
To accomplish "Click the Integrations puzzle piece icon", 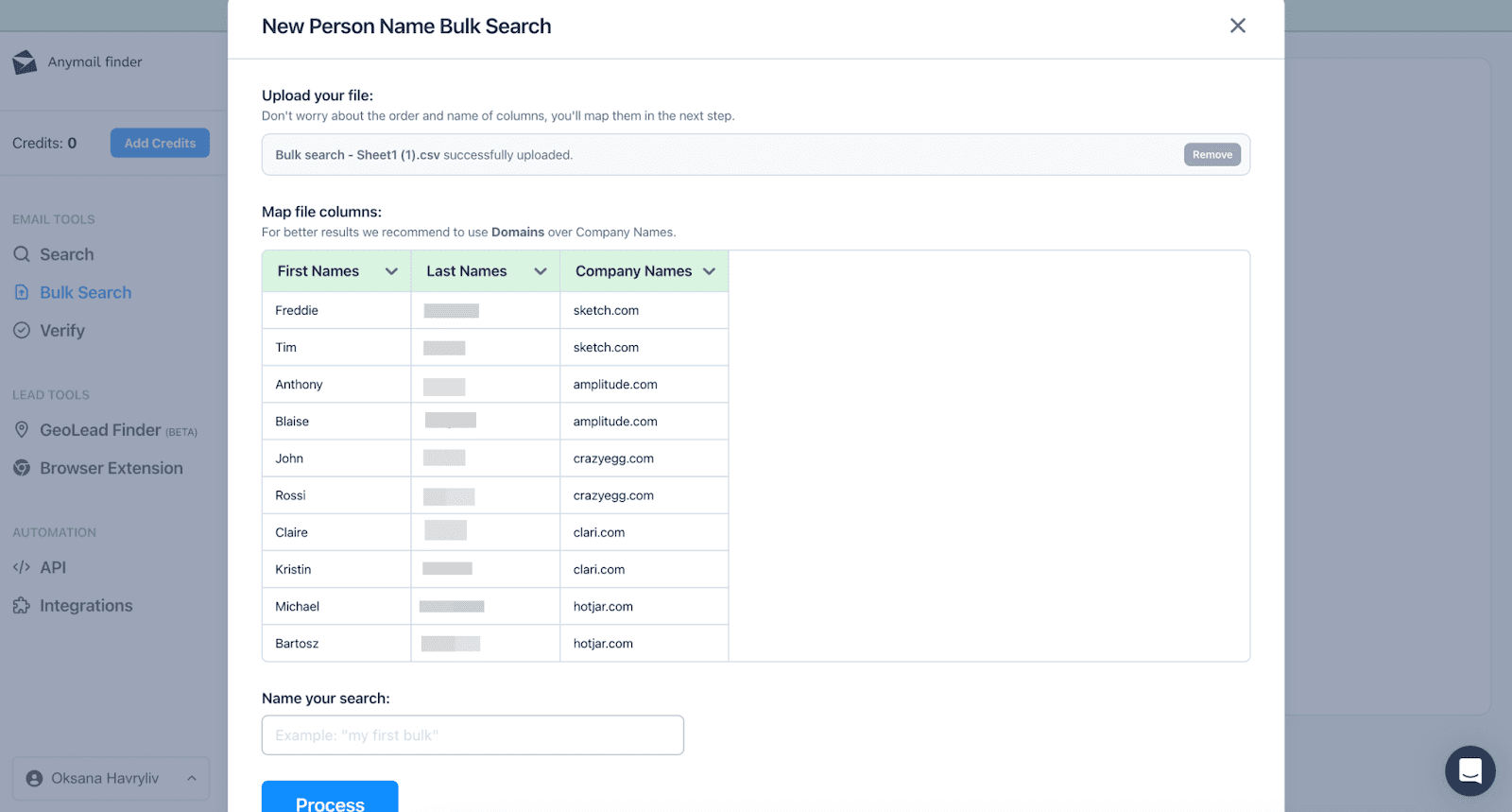I will (x=22, y=606).
